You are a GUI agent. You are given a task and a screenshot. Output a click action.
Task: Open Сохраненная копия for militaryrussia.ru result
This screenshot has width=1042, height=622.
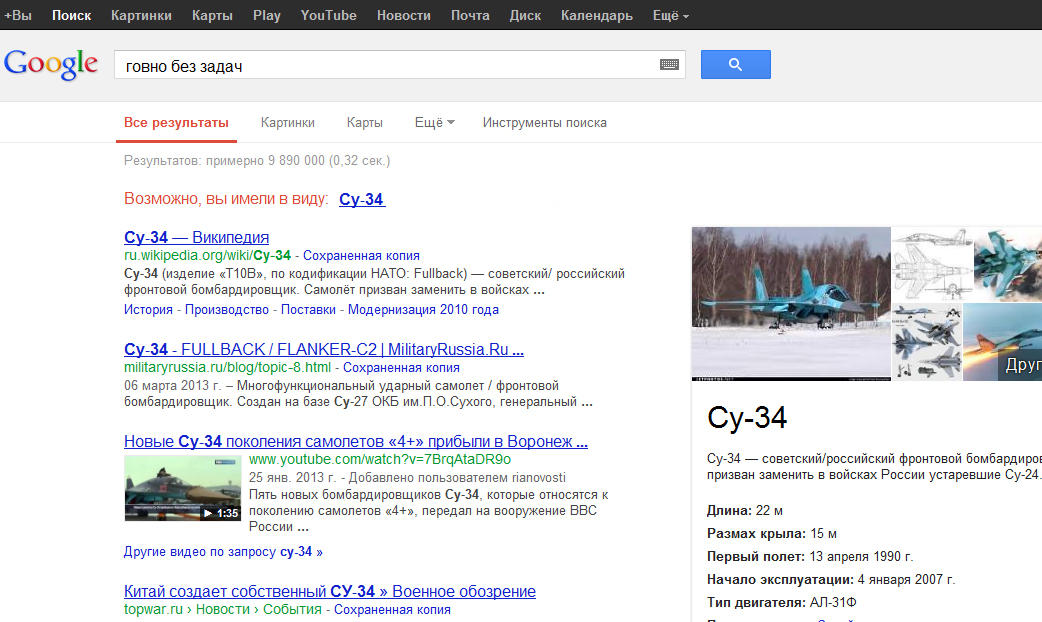(x=401, y=367)
